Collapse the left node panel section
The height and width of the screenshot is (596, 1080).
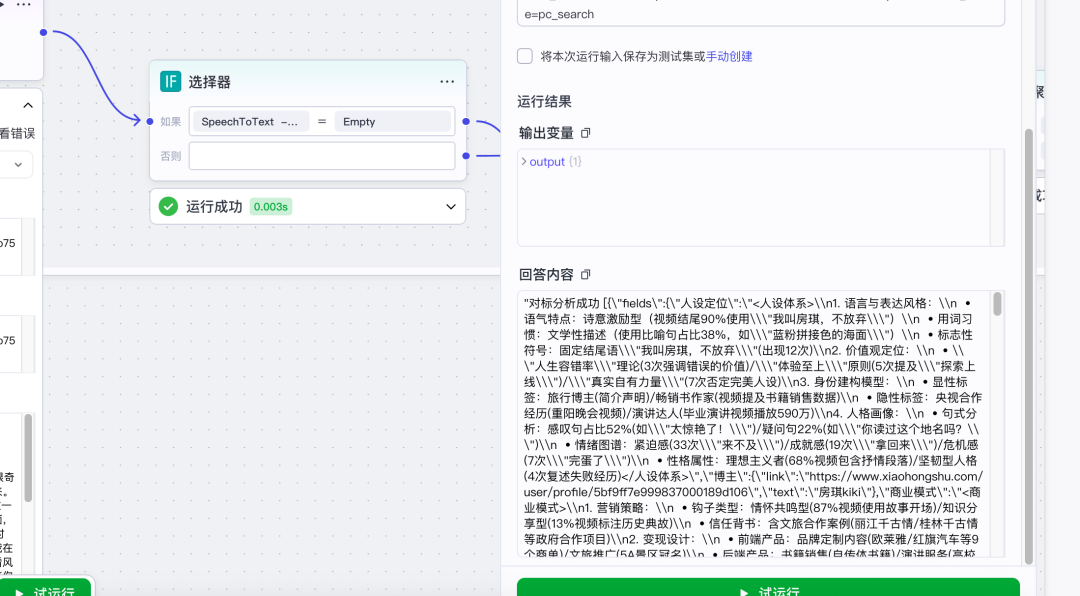pos(27,105)
